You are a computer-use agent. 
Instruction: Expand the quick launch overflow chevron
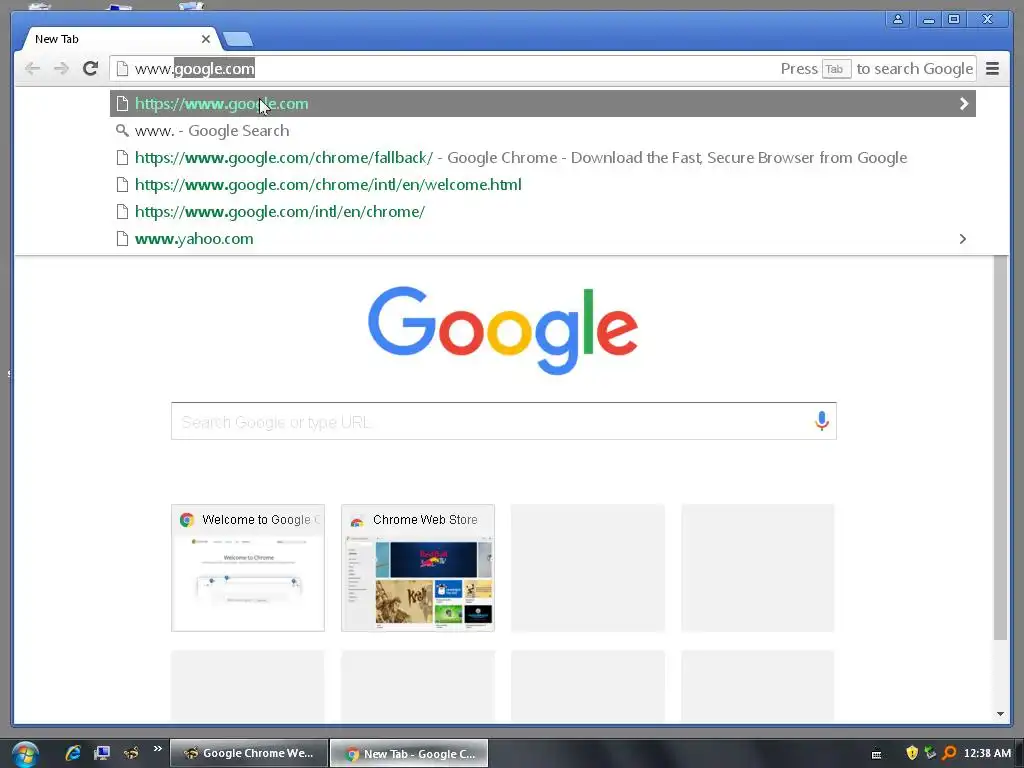[157, 749]
